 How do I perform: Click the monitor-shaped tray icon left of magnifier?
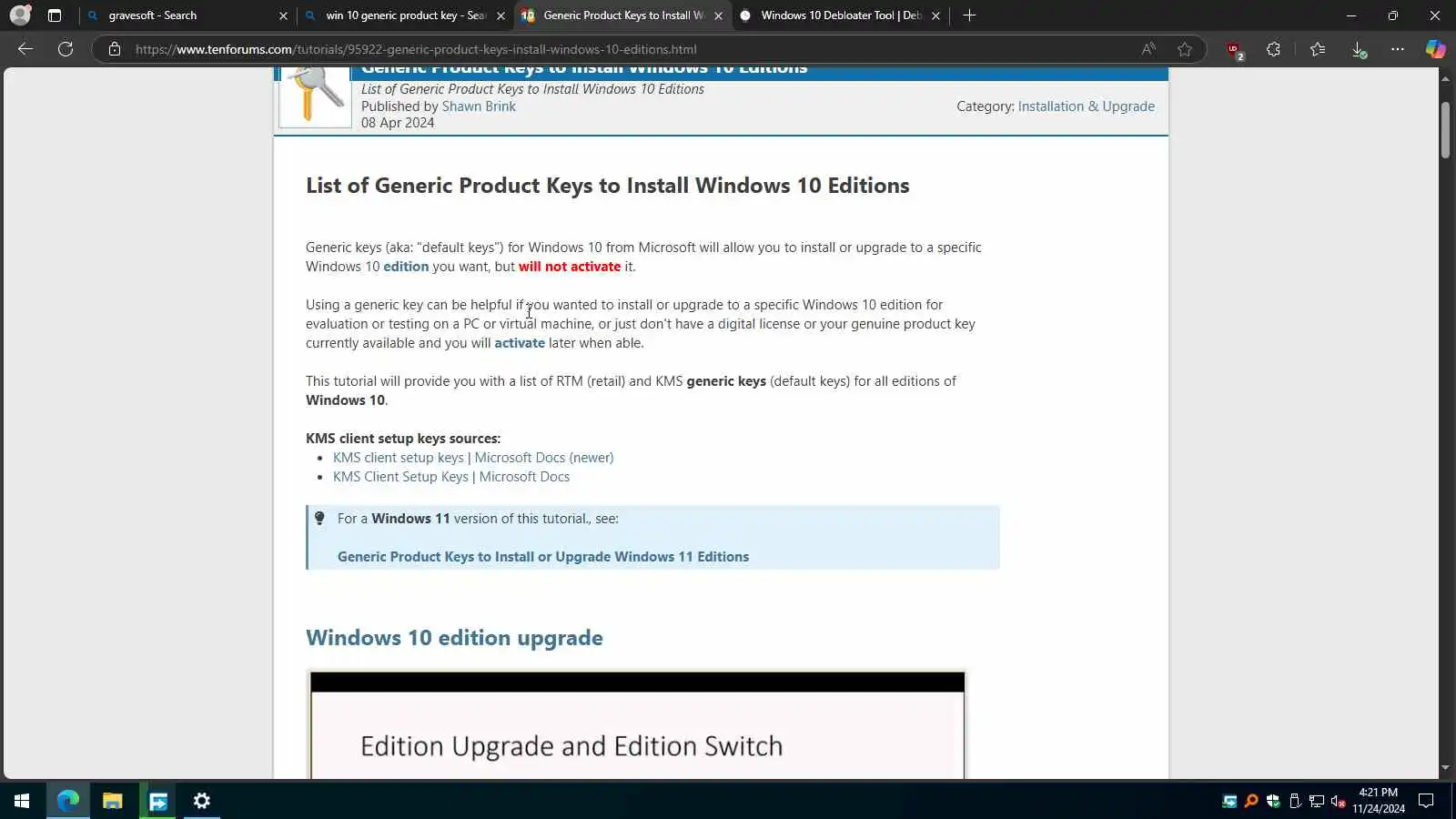coord(1229,802)
